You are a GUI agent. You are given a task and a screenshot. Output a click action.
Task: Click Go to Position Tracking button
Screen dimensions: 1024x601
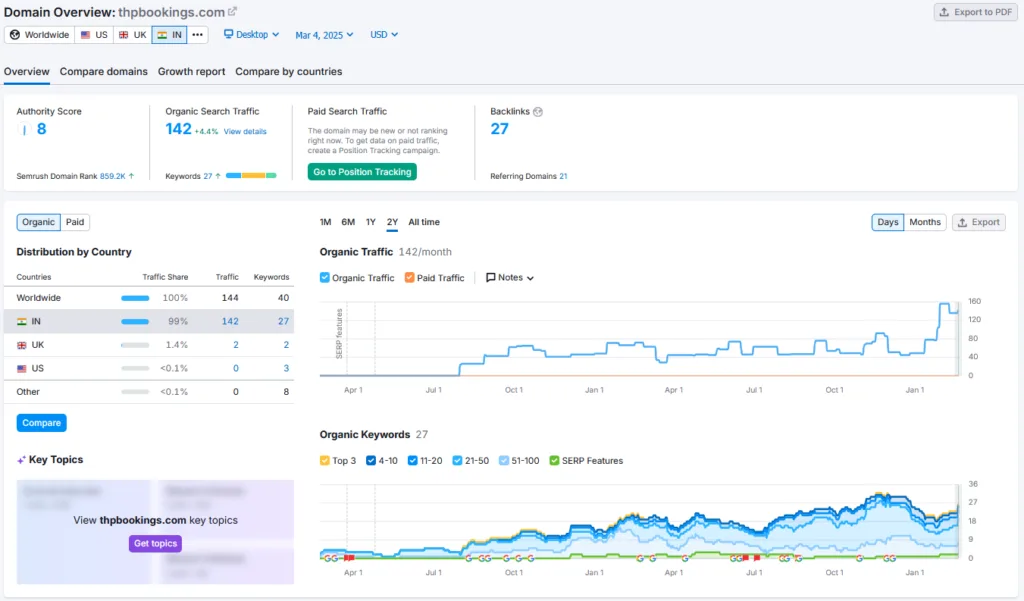(x=362, y=172)
